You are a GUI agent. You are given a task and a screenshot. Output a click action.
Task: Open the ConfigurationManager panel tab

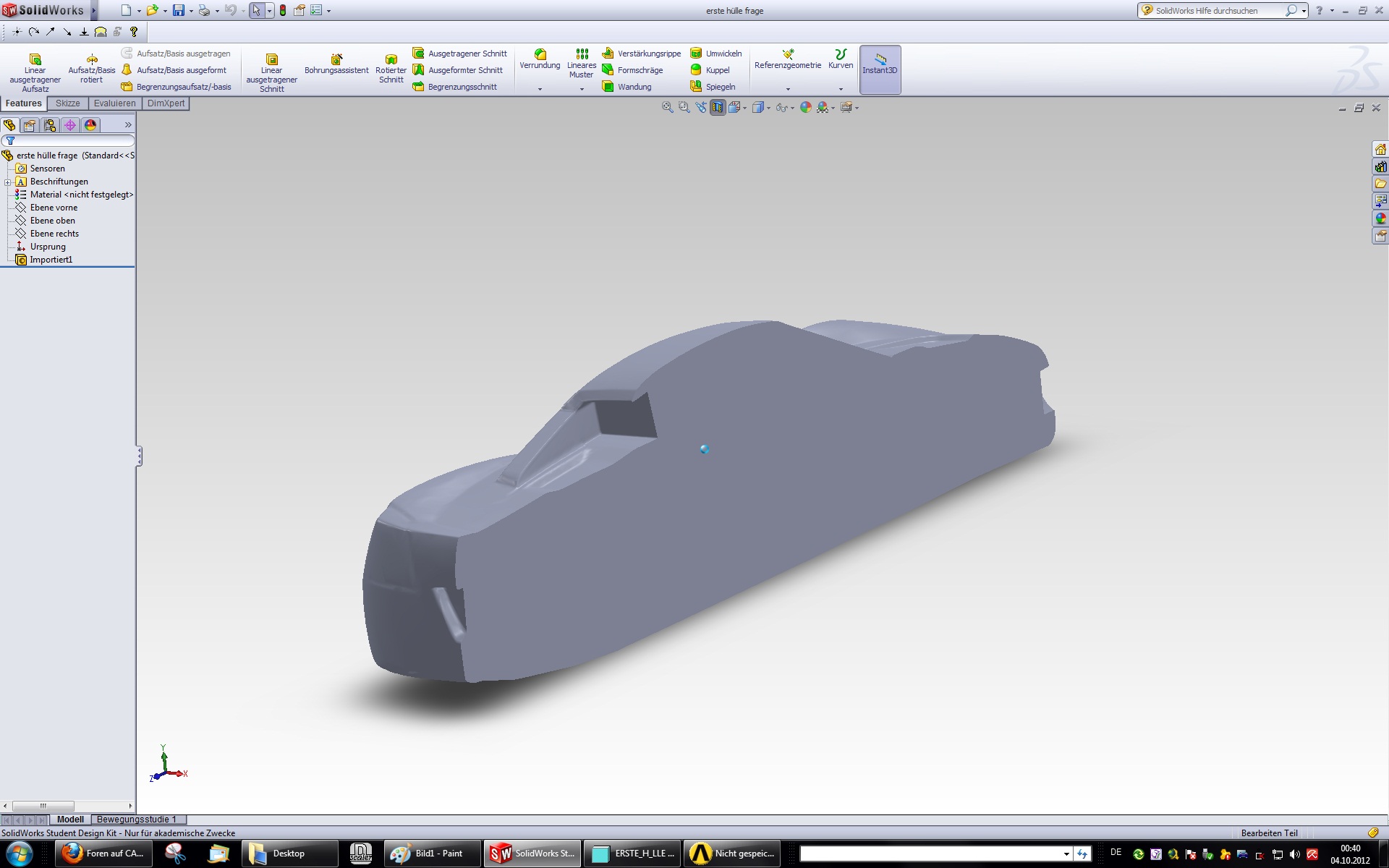pyautogui.click(x=50, y=125)
